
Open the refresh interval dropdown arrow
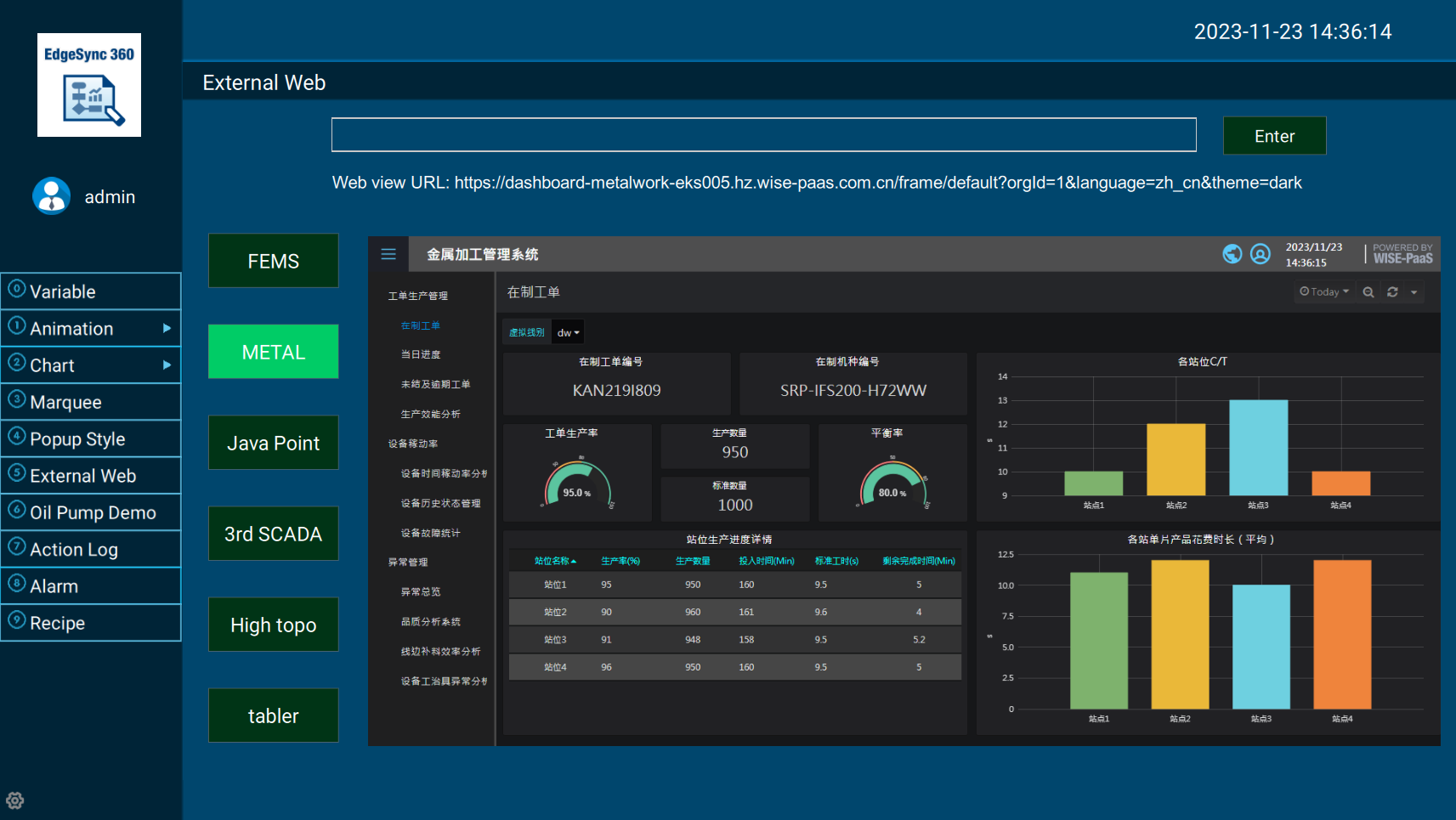[x=1414, y=292]
